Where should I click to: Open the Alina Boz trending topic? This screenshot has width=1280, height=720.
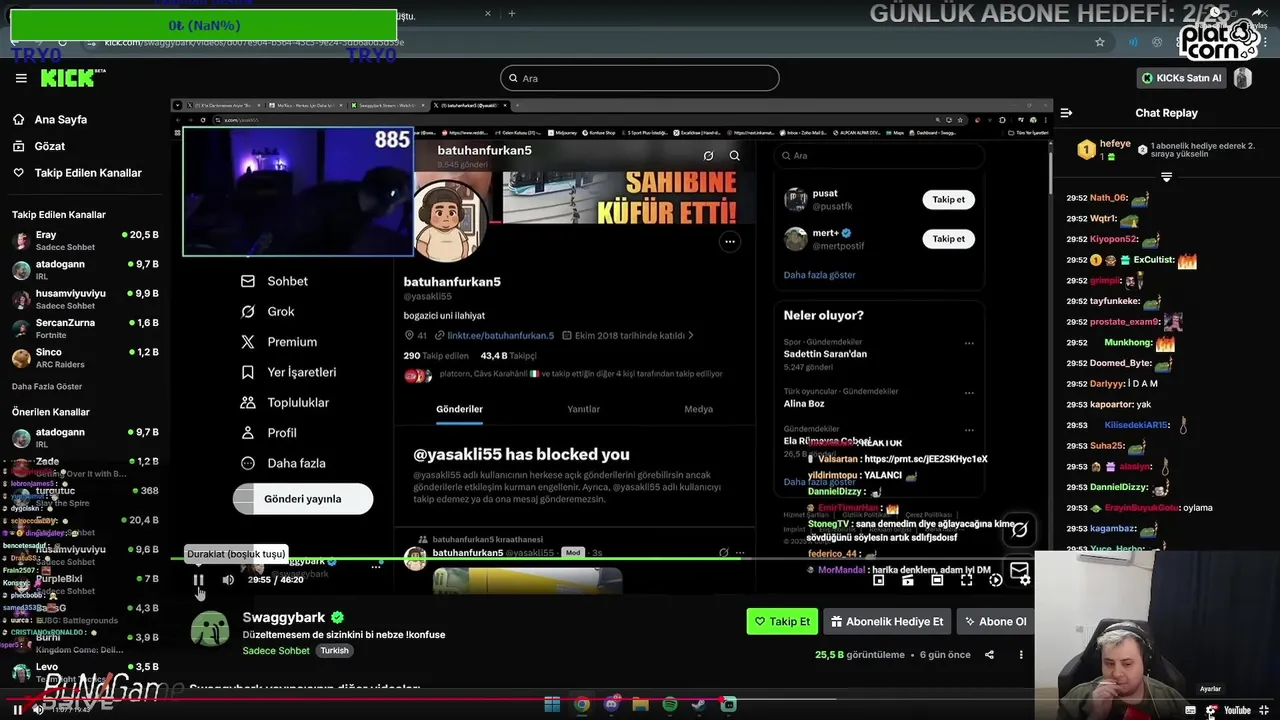(804, 403)
